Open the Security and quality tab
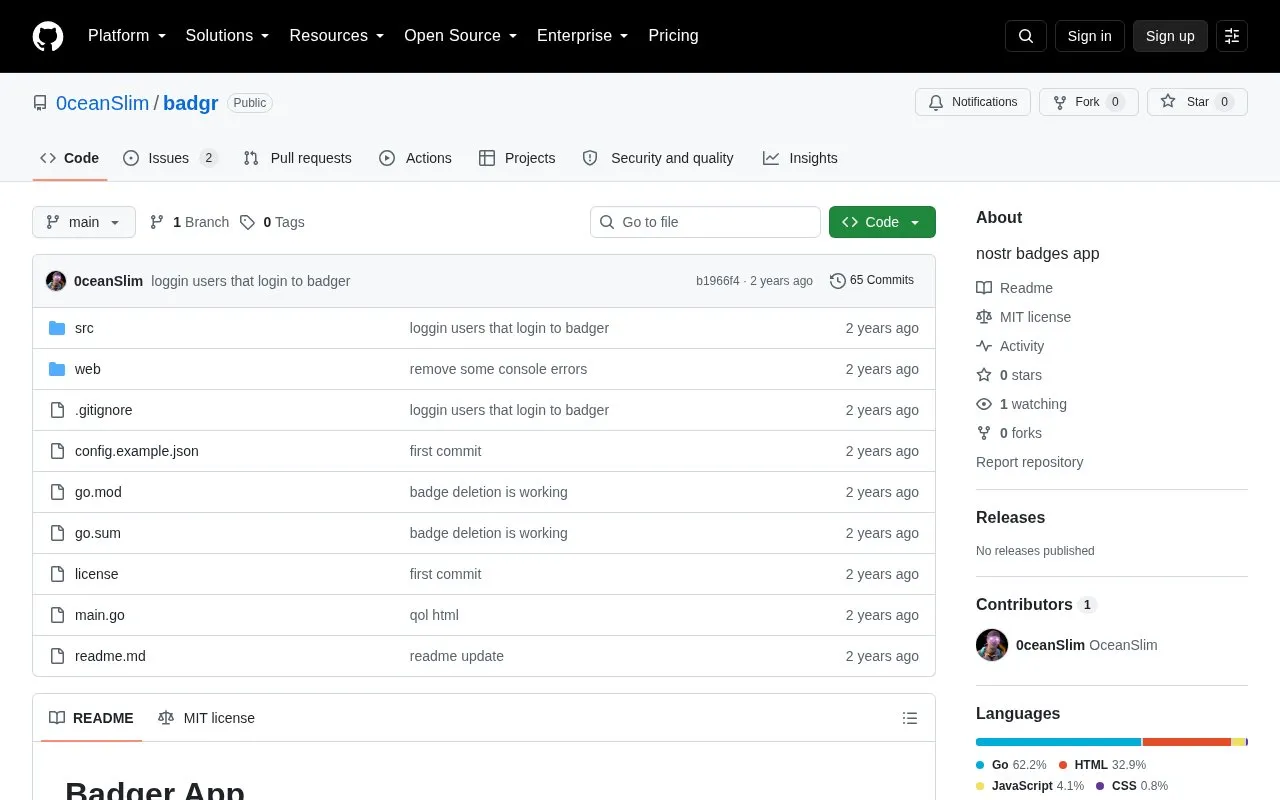The height and width of the screenshot is (800, 1280). 659,158
